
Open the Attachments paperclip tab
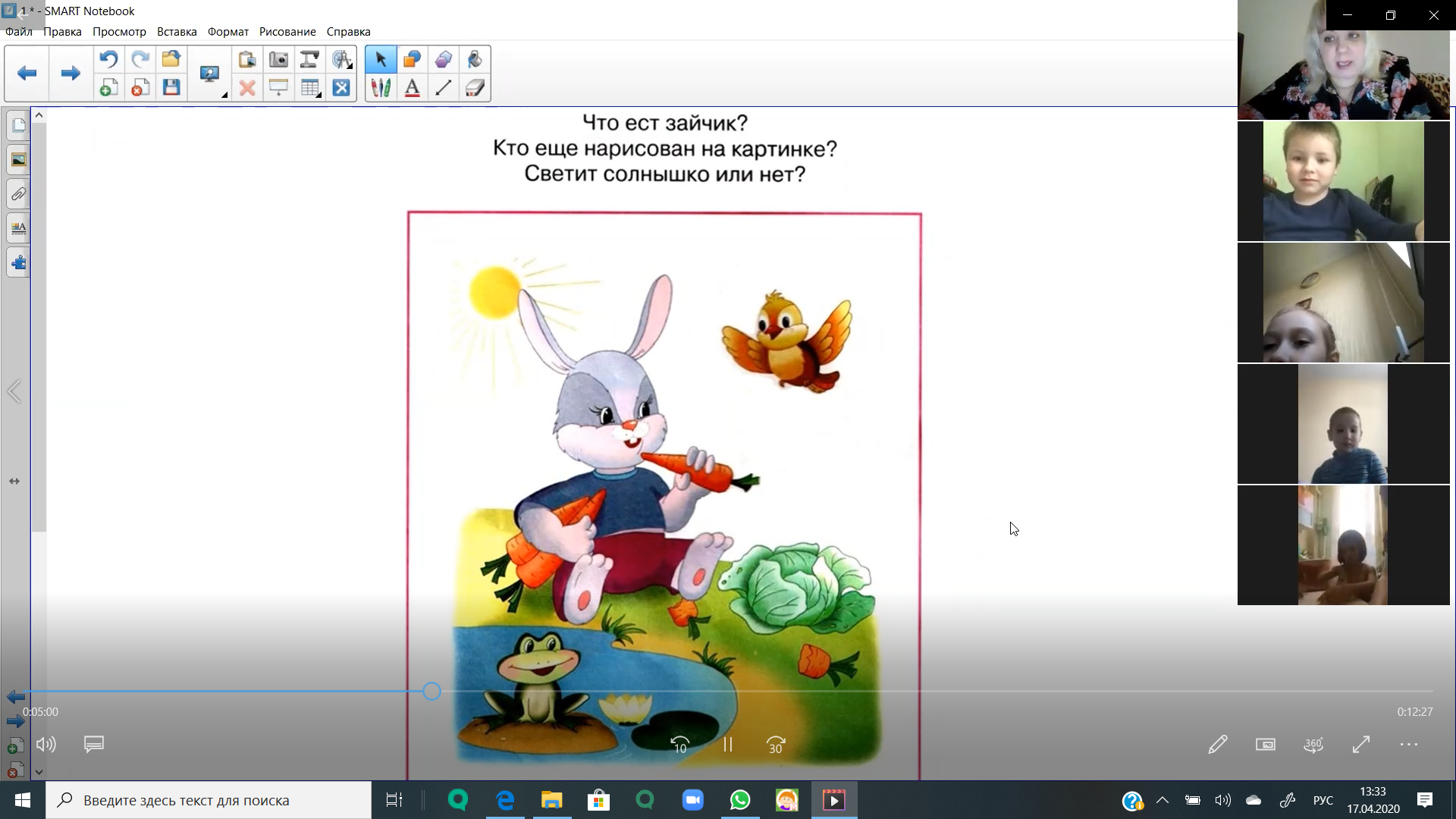[x=18, y=194]
